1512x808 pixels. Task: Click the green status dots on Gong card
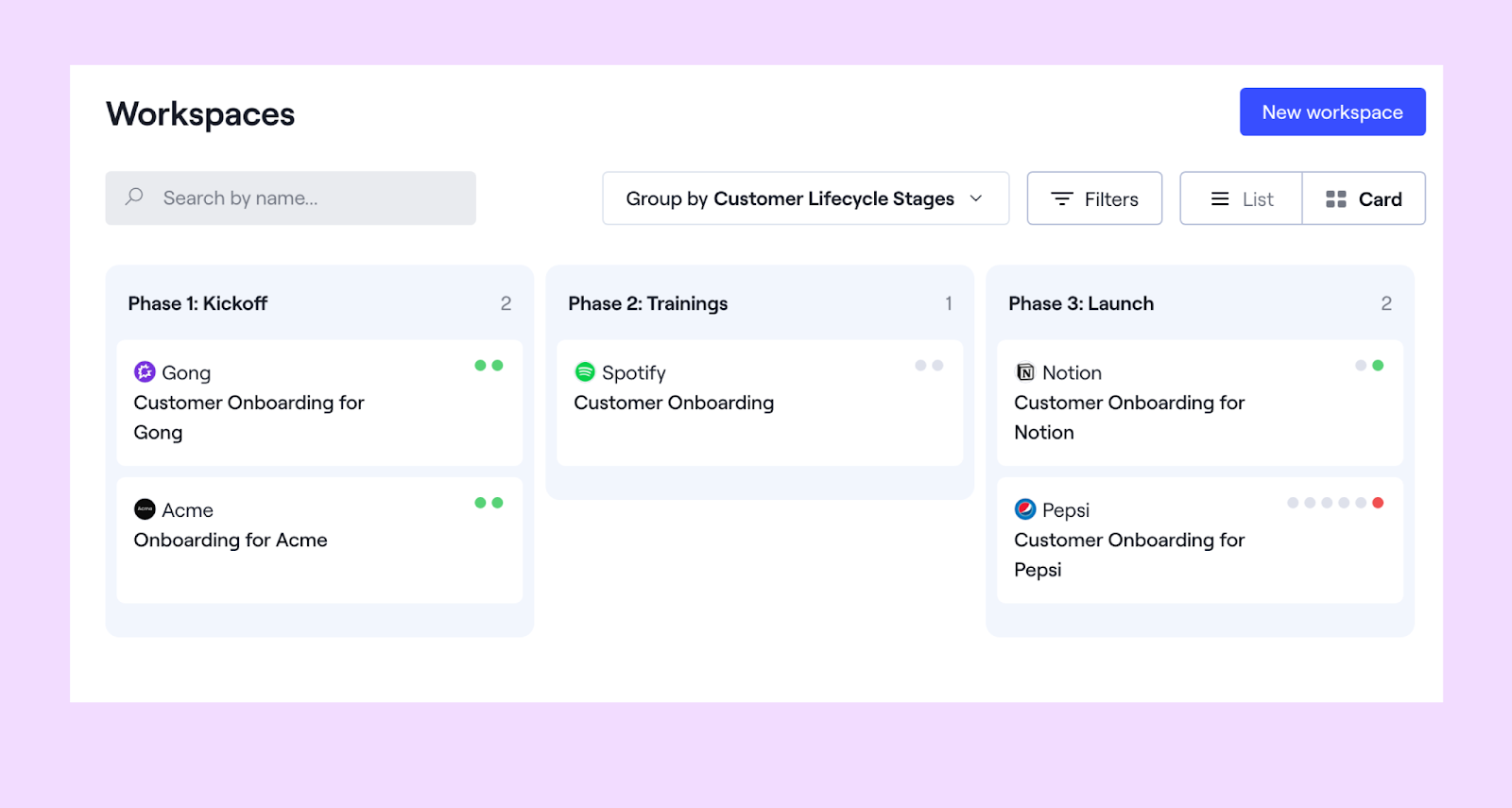(x=489, y=366)
